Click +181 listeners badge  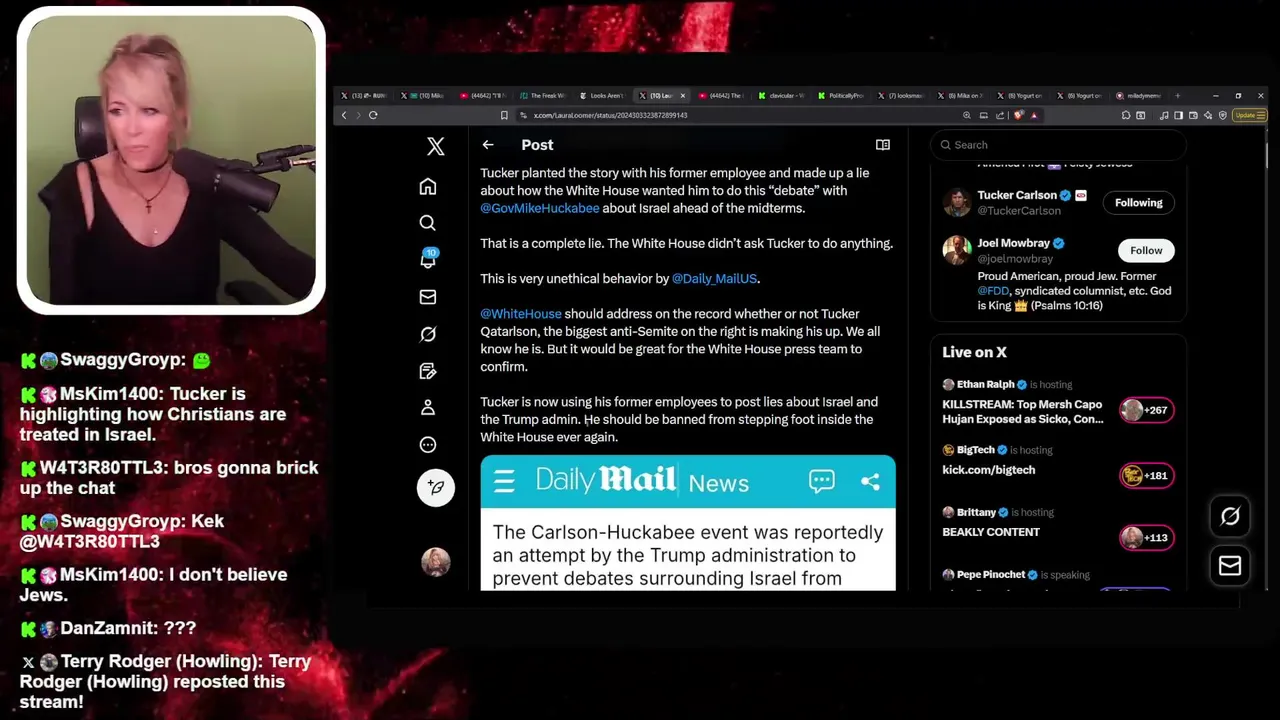1146,476
